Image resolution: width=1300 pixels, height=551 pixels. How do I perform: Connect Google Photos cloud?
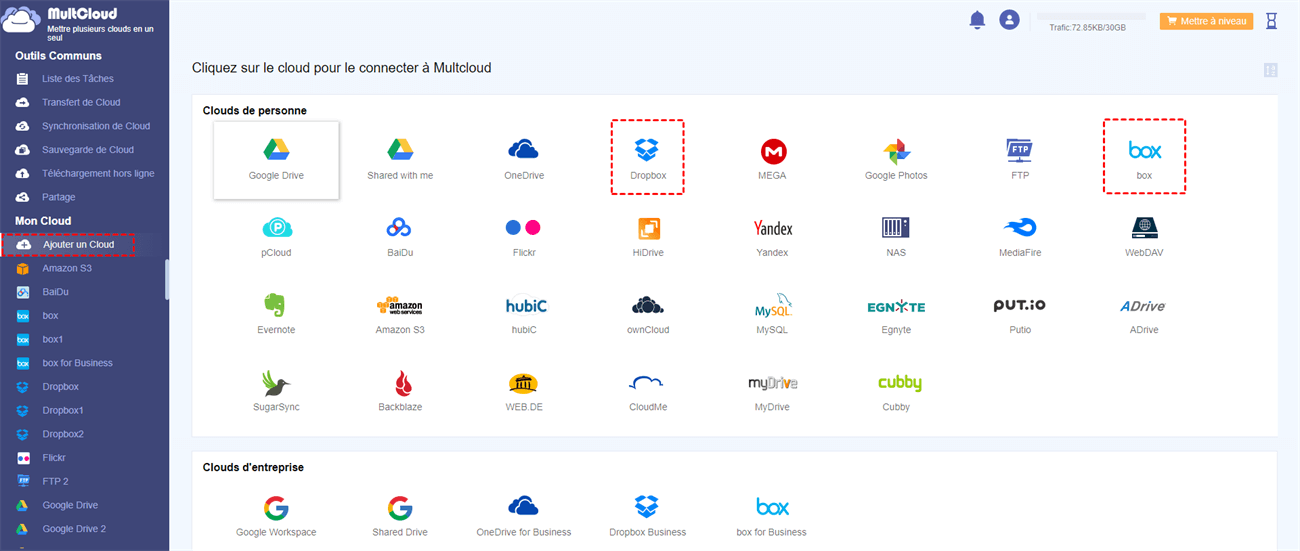click(x=896, y=160)
